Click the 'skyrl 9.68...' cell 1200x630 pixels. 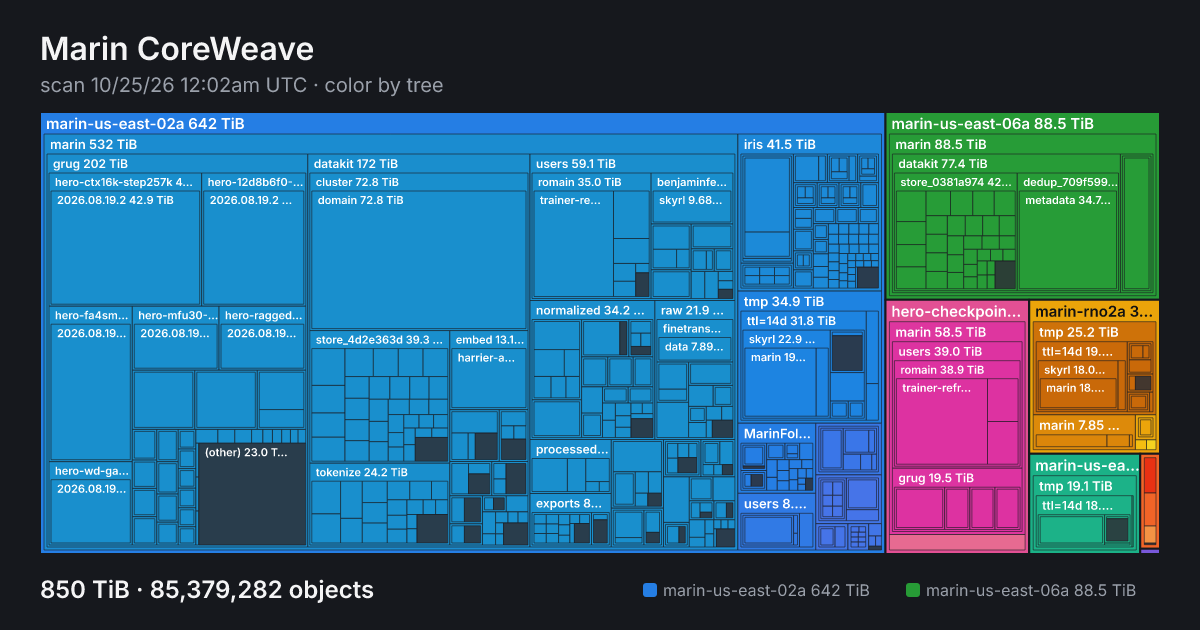(x=693, y=206)
